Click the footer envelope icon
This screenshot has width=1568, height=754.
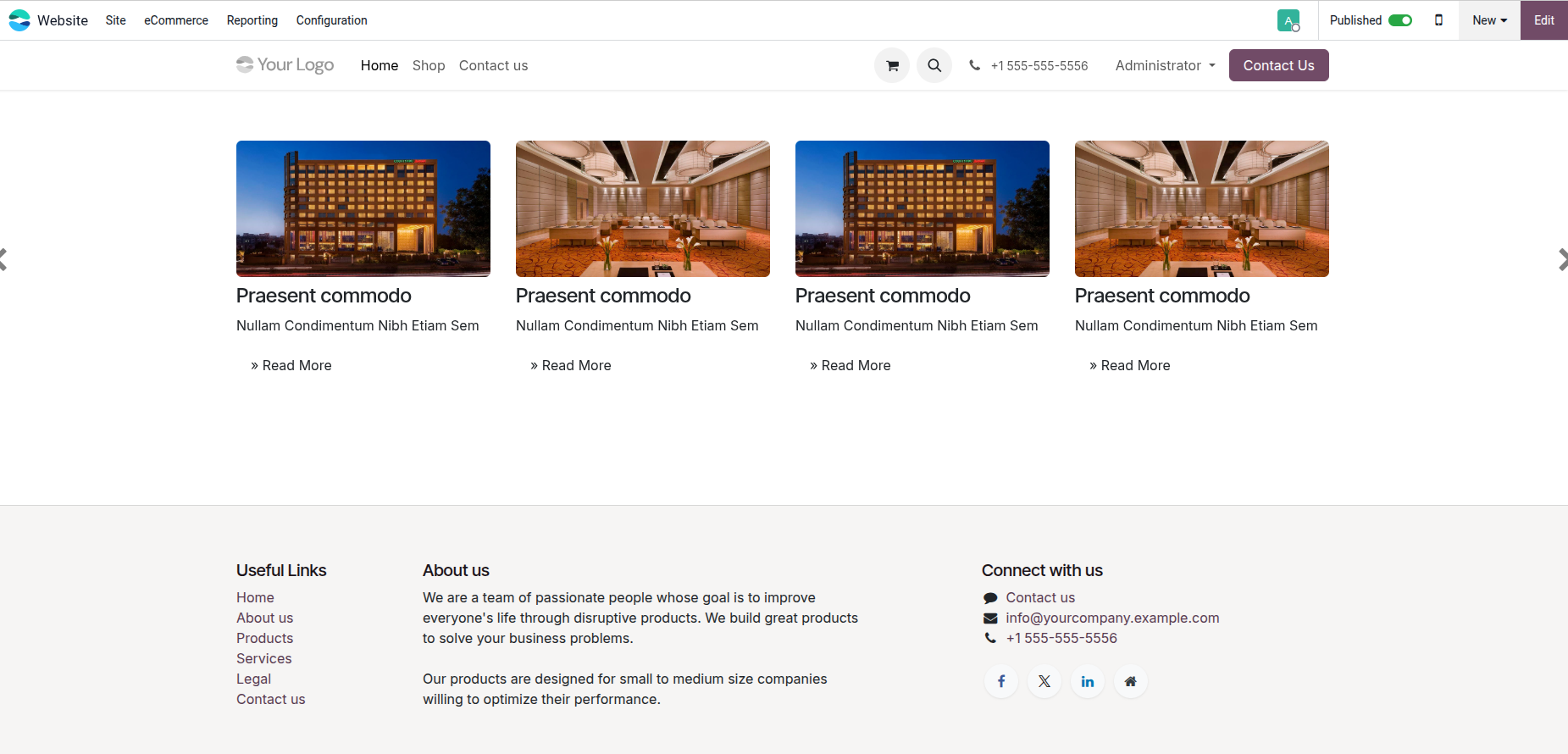[990, 618]
